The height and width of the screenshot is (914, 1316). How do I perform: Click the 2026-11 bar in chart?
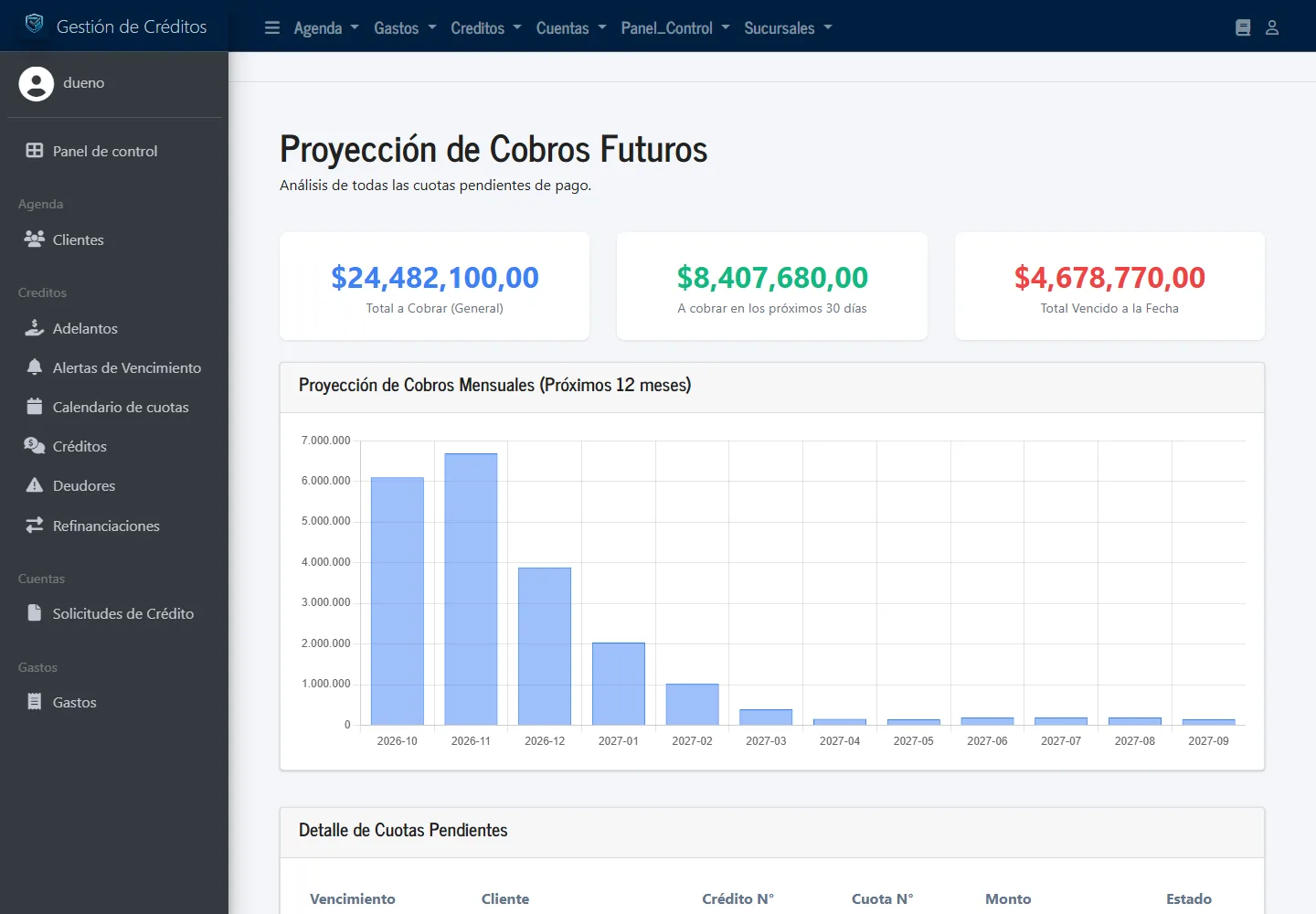471,590
